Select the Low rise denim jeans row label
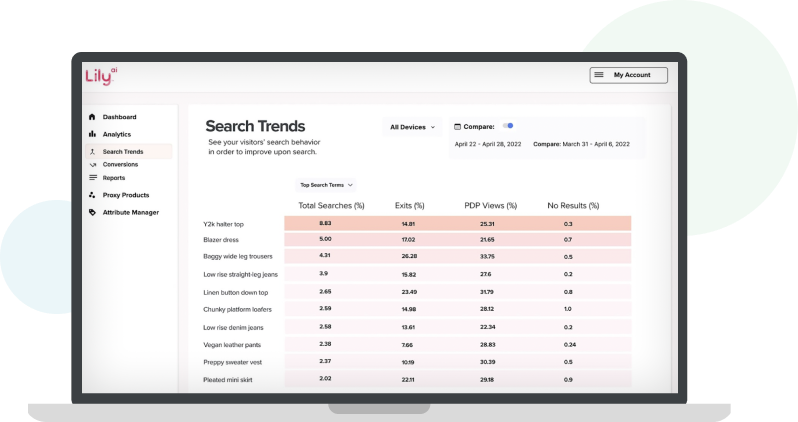The image size is (798, 422). tap(233, 327)
